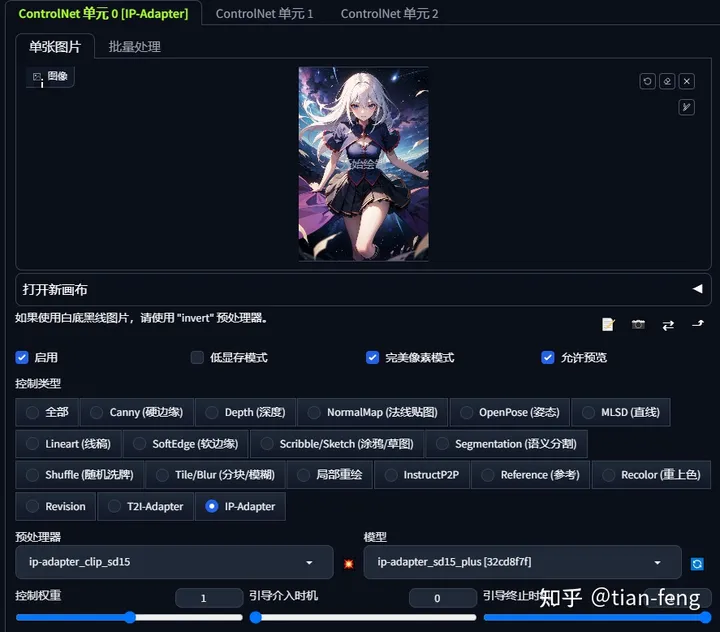Select the Revision control type

click(56, 507)
